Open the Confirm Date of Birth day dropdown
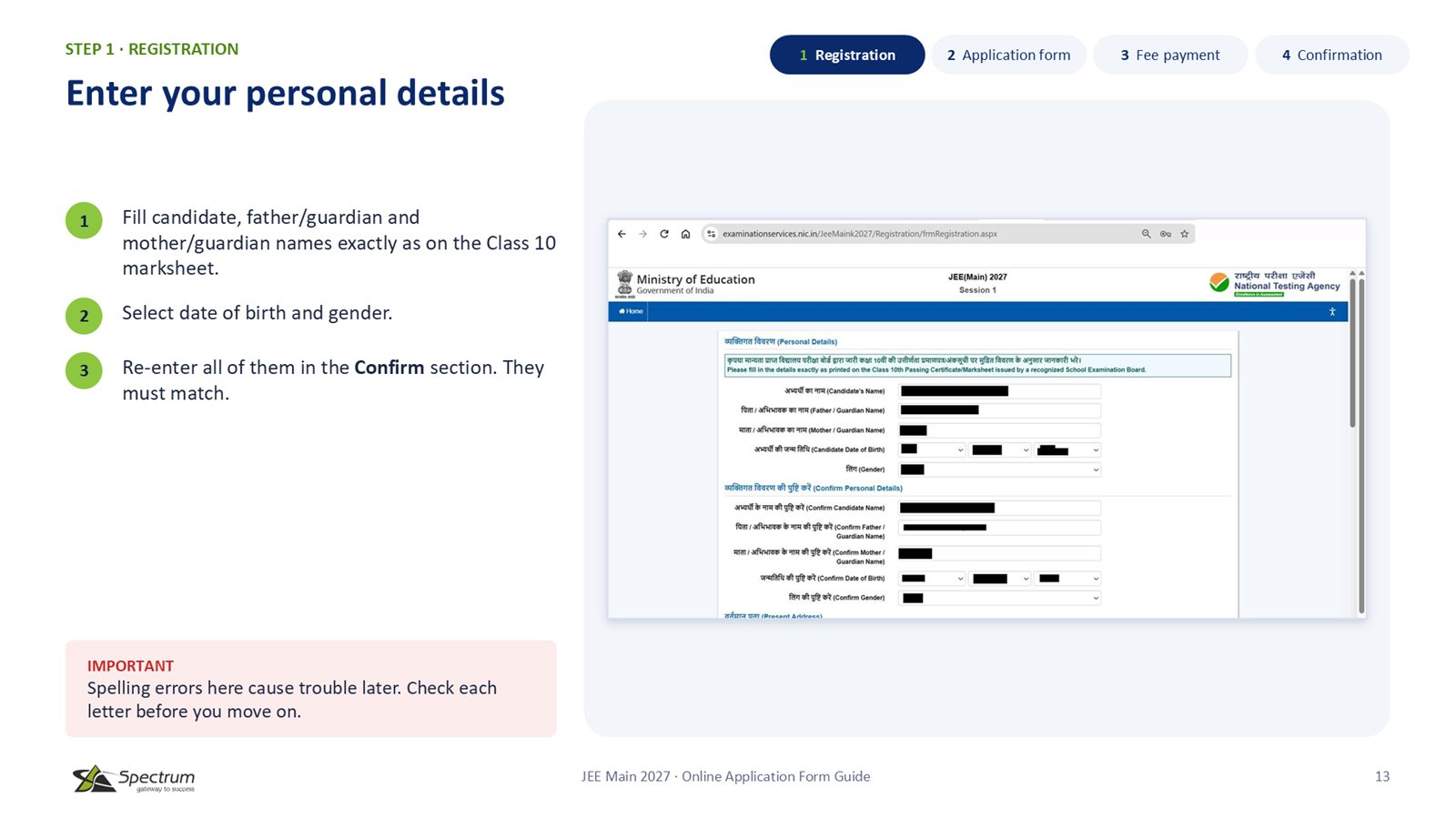Image resolution: width=1456 pixels, height=819 pixels. tap(932, 579)
